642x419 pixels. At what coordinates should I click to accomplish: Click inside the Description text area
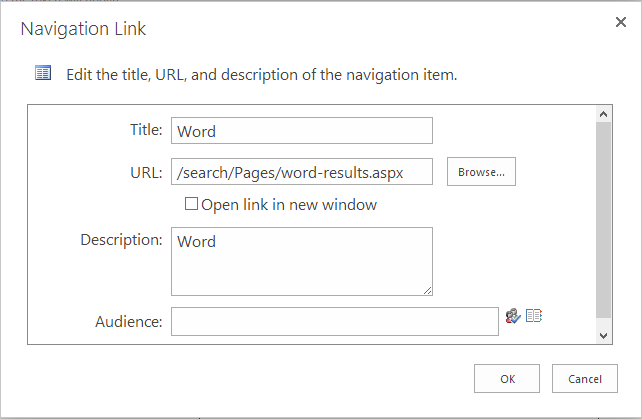pyautogui.click(x=302, y=261)
